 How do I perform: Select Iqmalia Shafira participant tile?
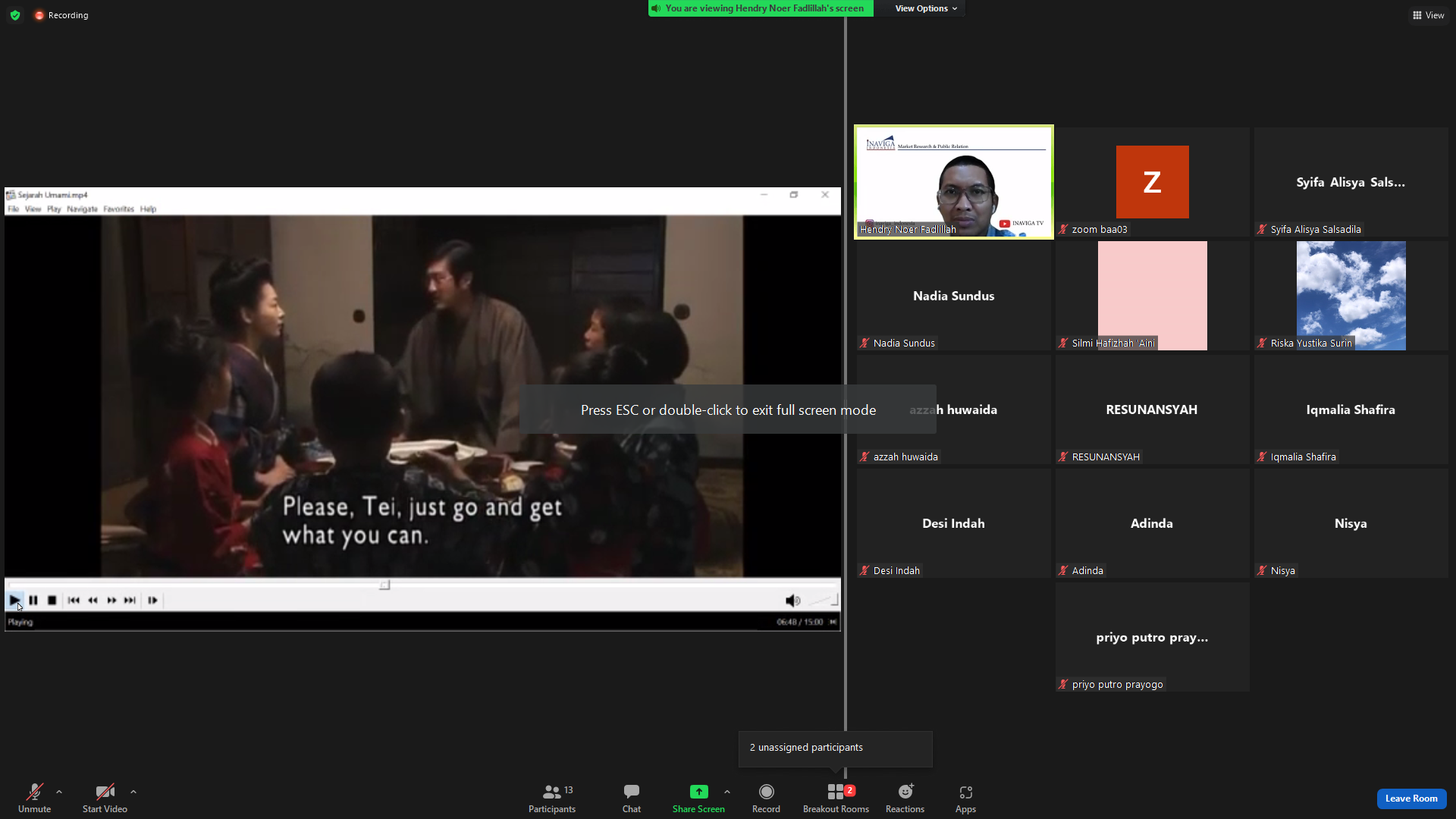(x=1351, y=409)
